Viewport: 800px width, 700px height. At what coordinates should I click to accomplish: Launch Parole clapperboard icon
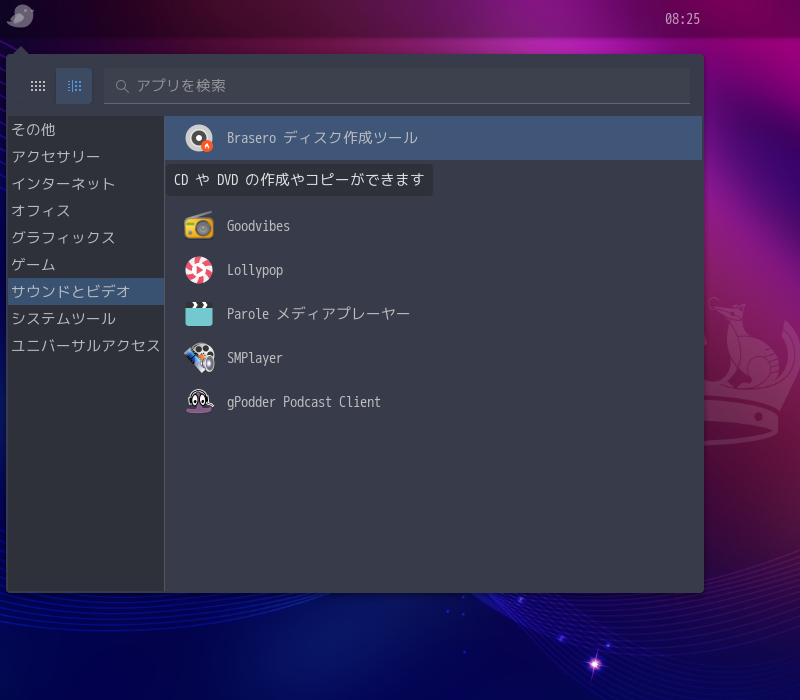[x=199, y=314]
